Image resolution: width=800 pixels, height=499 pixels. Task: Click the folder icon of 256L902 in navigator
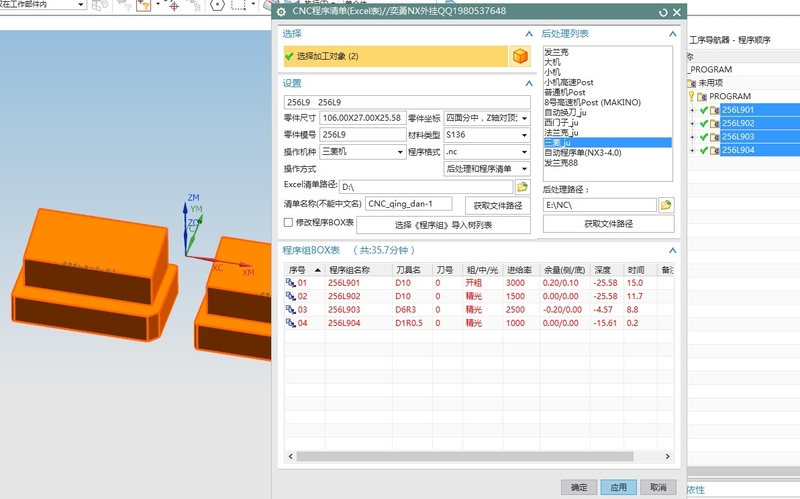tap(715, 123)
